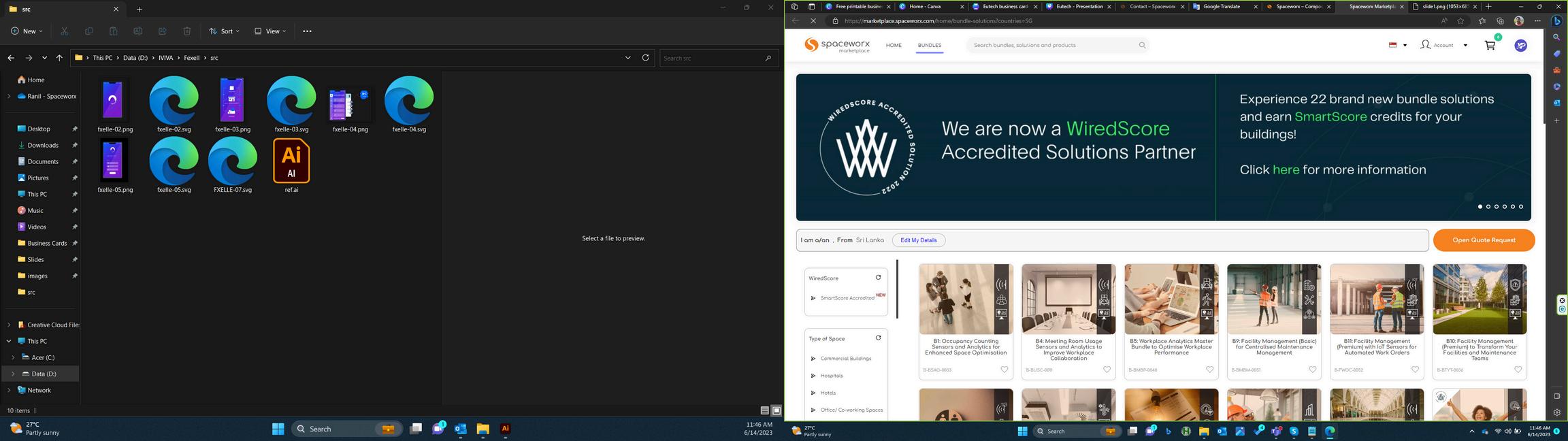Expand the SmartScore Accredited filter
The width and height of the screenshot is (1568, 441).
(x=813, y=298)
